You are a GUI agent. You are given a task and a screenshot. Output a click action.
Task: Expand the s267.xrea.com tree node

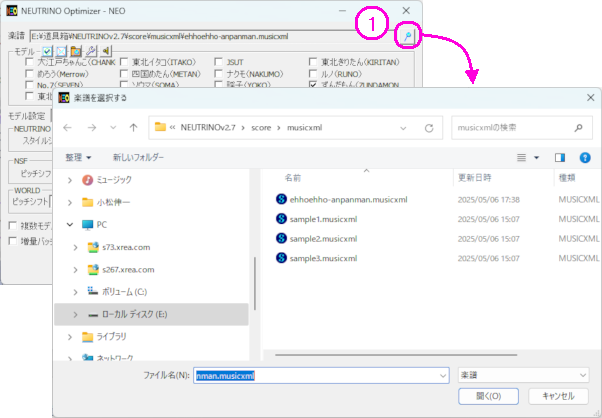point(76,269)
